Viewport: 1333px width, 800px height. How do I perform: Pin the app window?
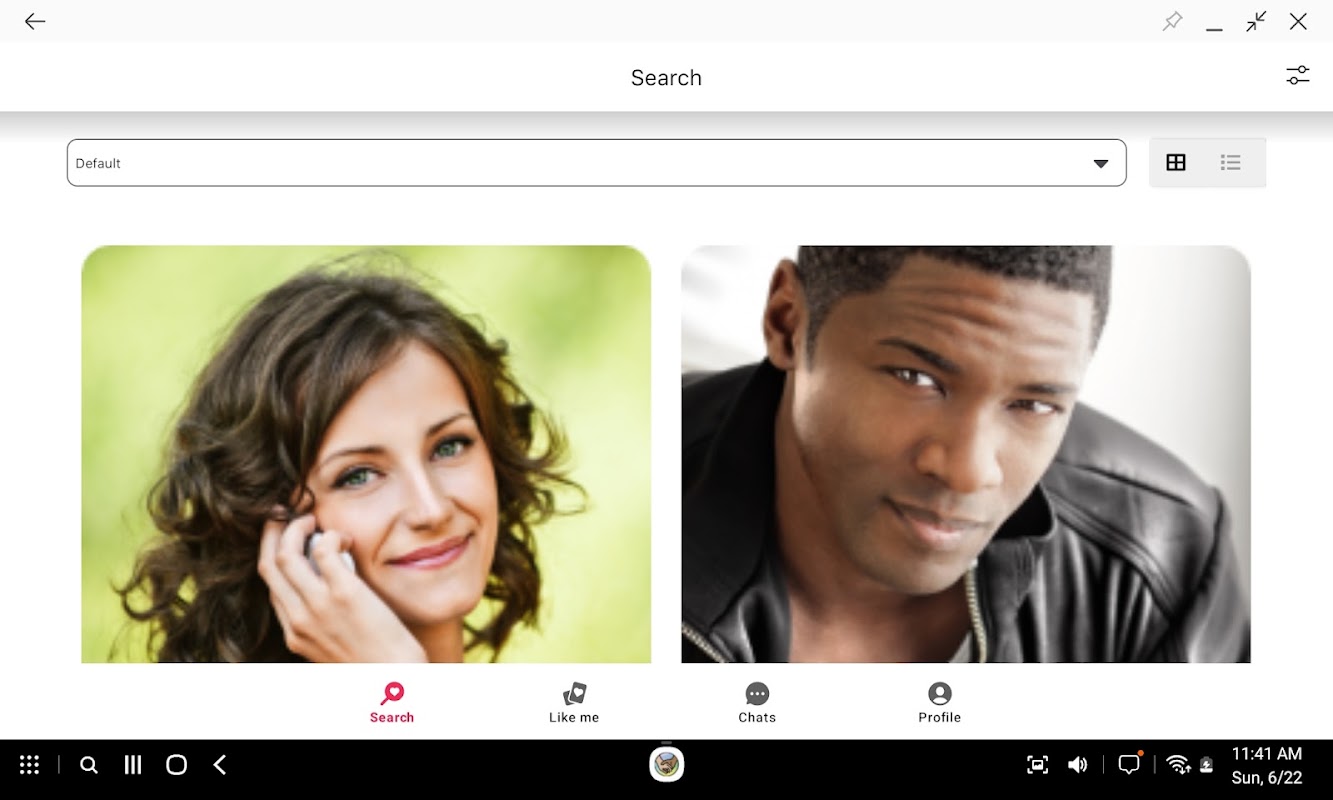(x=1172, y=21)
